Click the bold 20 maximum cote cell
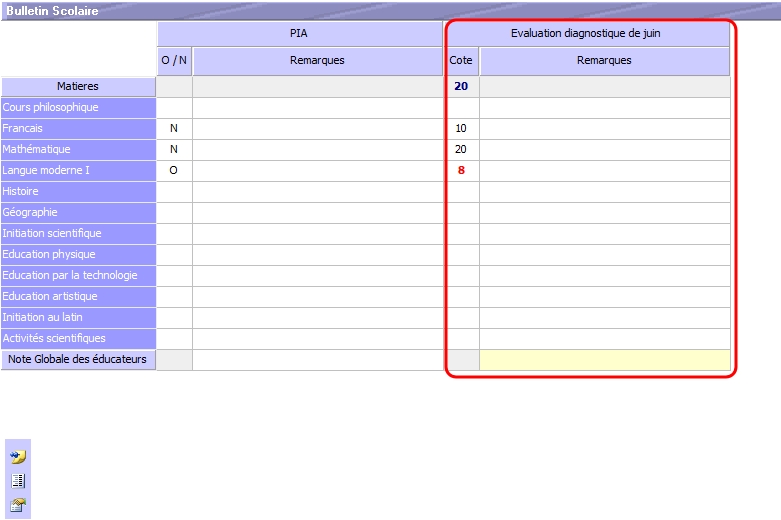781x520 pixels. (461, 87)
